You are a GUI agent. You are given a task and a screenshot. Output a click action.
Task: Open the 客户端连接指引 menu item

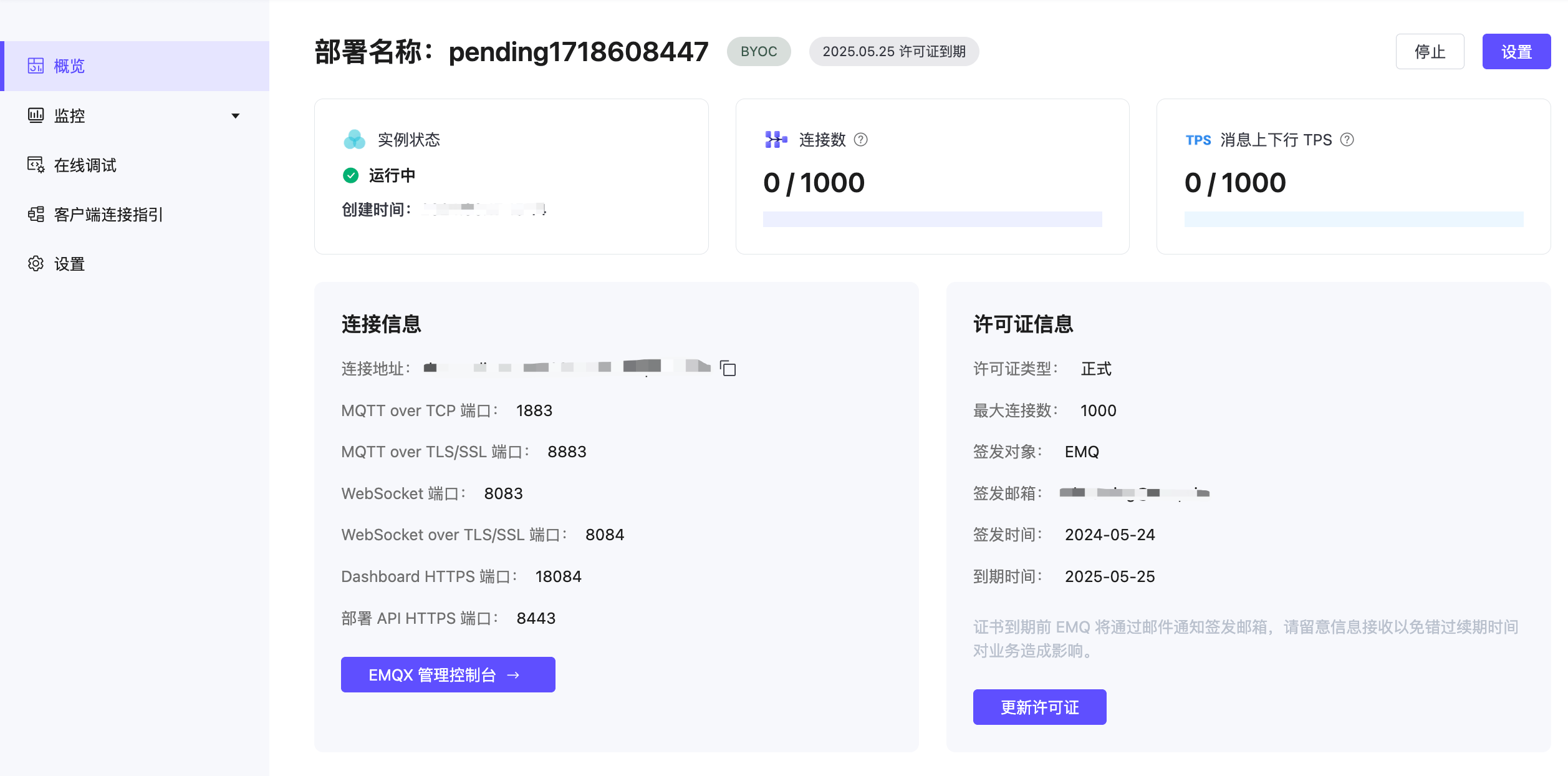(x=108, y=215)
